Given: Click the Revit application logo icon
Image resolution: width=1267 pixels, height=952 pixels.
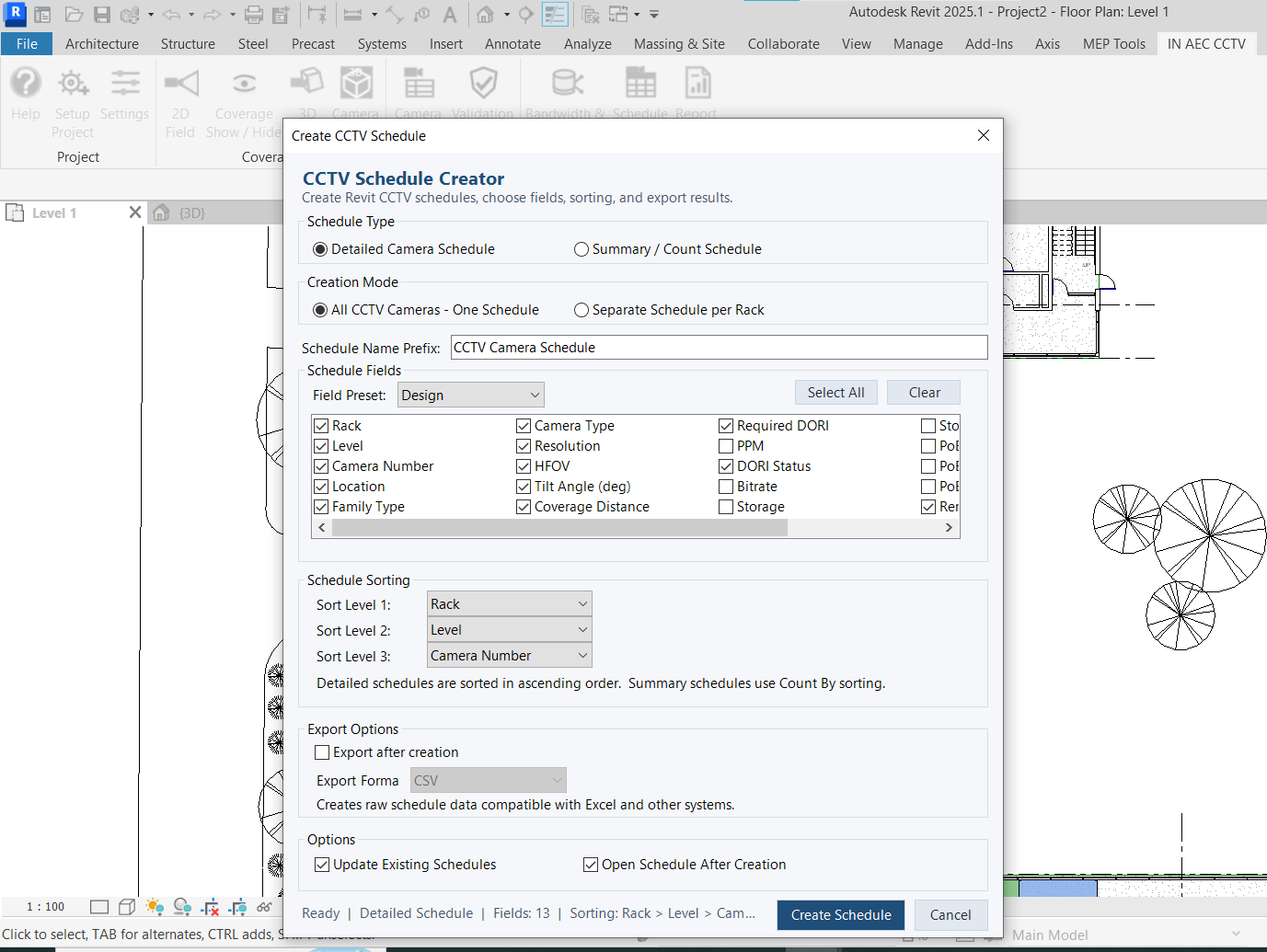Looking at the screenshot, I should point(16,14).
